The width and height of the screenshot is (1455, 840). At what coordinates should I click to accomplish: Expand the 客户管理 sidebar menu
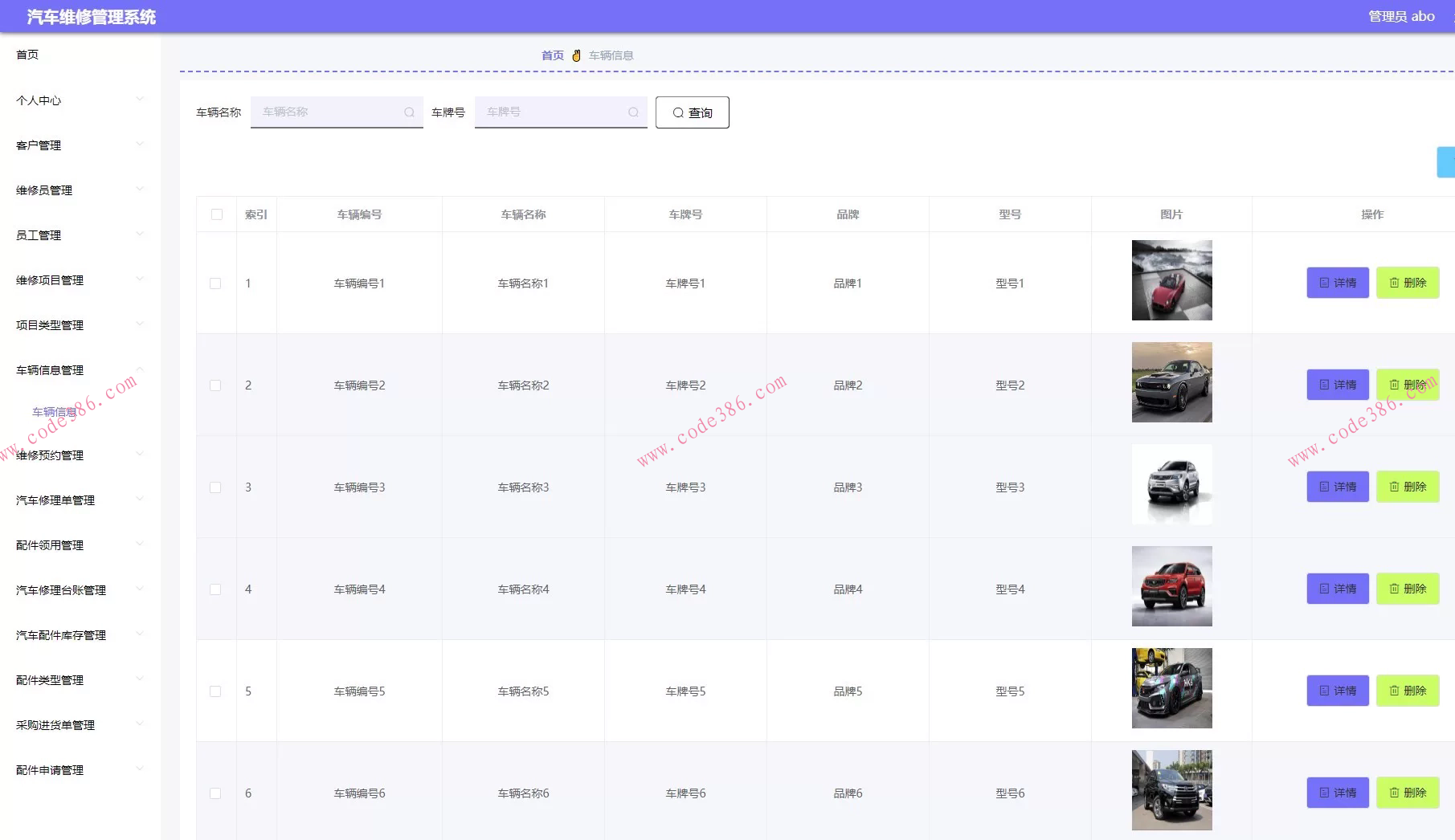[79, 145]
